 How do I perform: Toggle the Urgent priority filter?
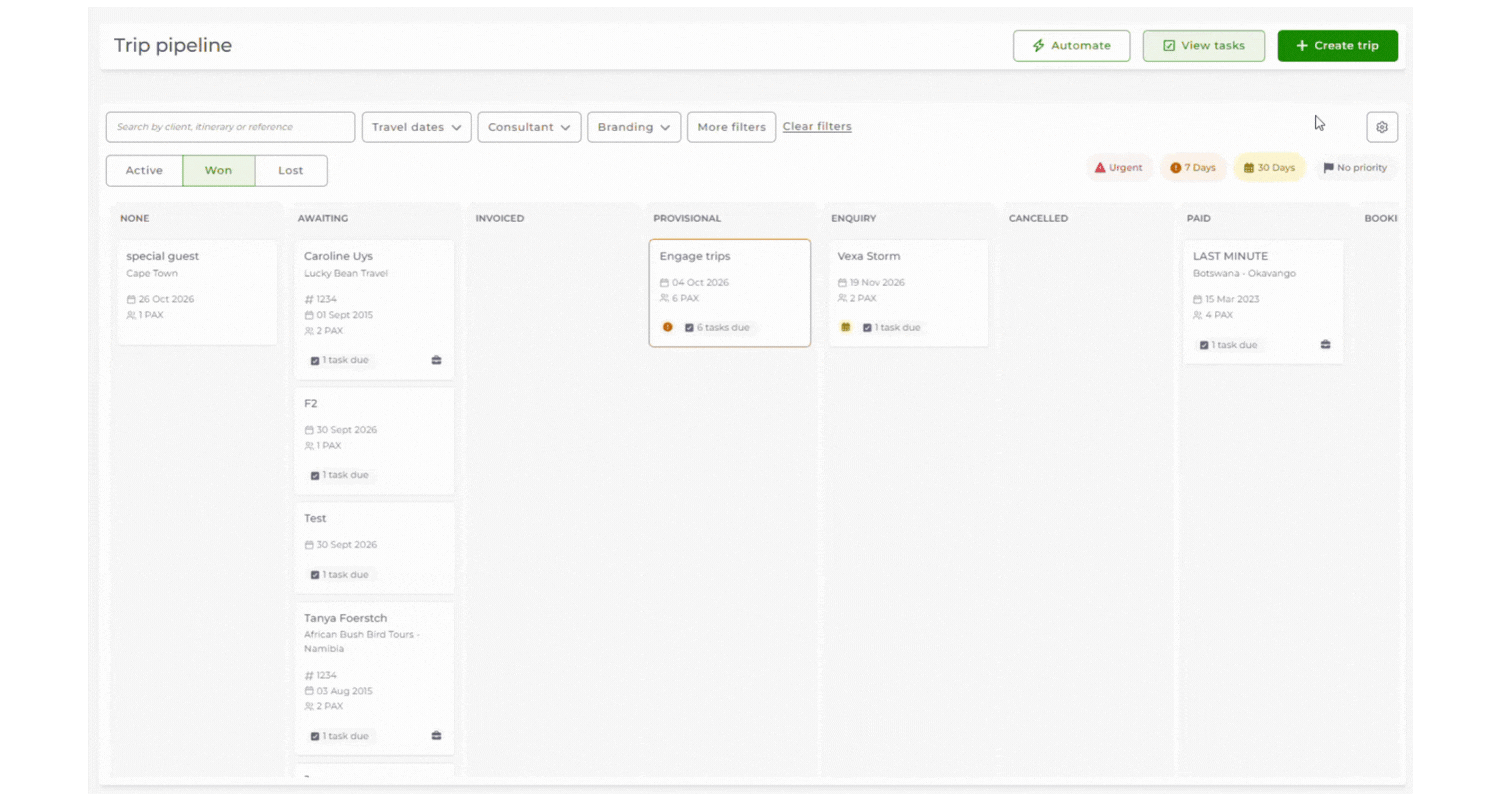(x=1119, y=168)
